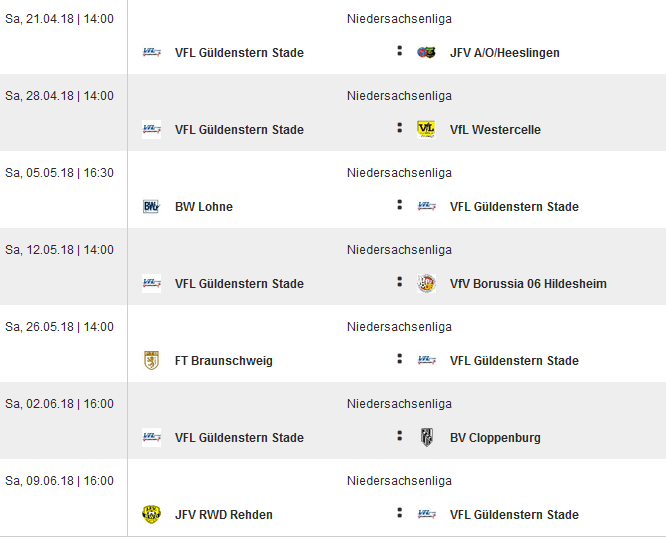Click the BW Lohne club logo
The height and width of the screenshot is (537, 666).
[151, 206]
